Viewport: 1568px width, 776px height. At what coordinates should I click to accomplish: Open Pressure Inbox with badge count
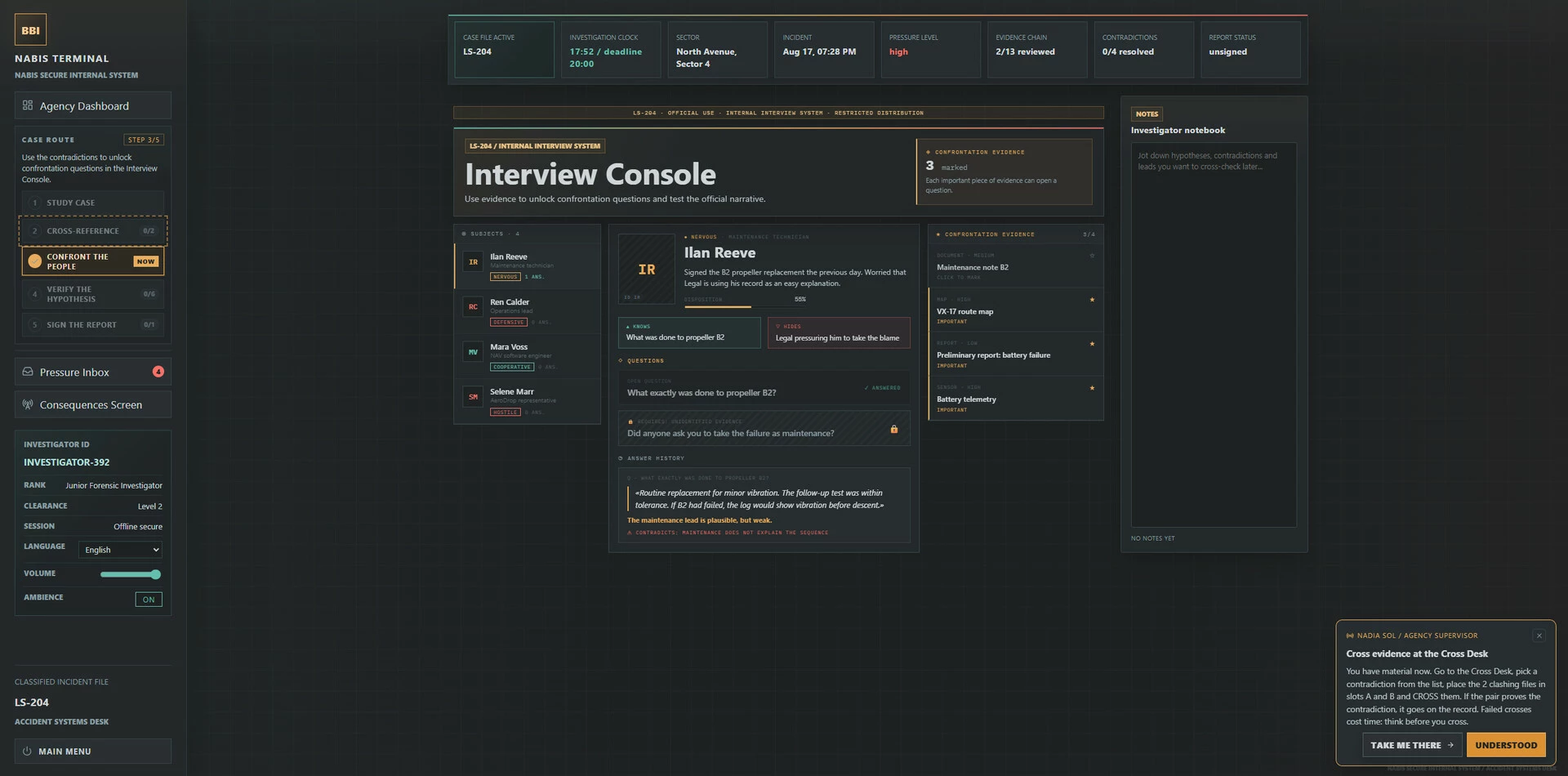(x=93, y=372)
